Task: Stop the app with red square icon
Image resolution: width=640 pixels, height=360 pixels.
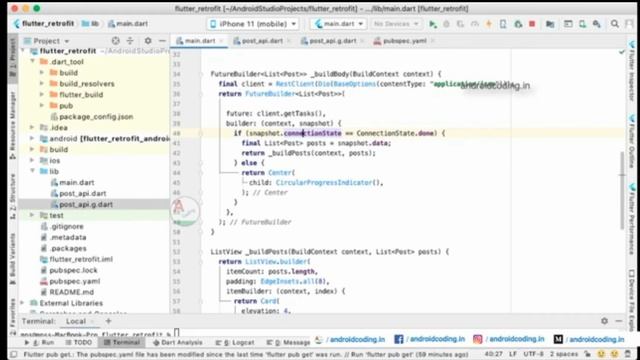Action: 532,24
